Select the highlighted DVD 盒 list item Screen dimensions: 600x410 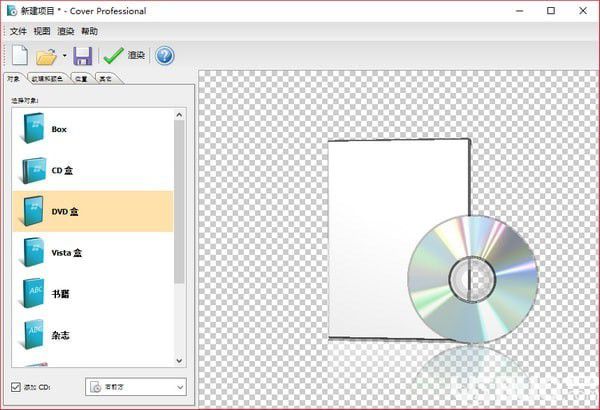93,211
